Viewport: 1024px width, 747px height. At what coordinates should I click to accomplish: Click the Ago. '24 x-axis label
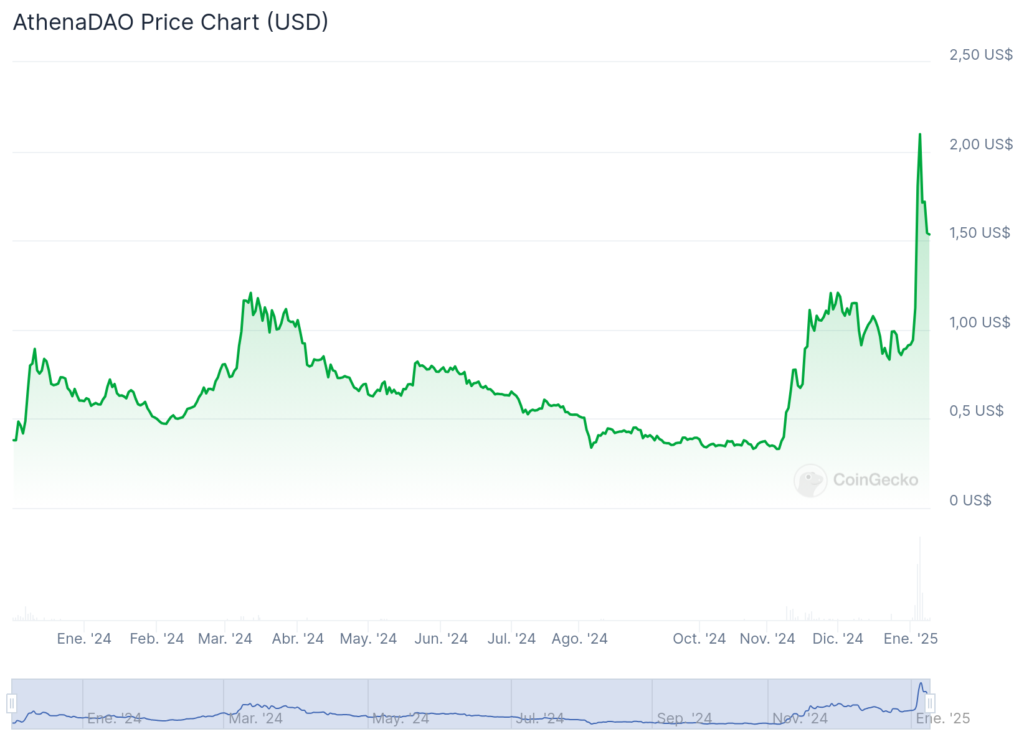tap(579, 639)
